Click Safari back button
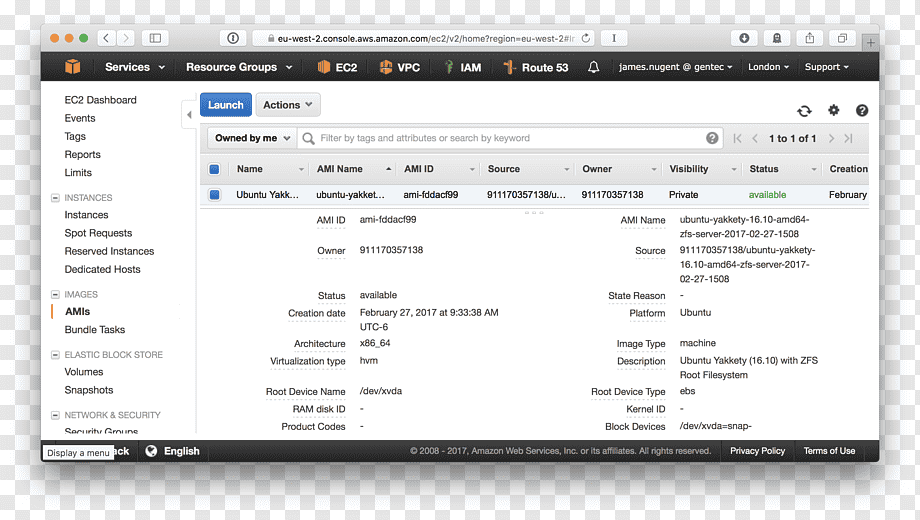The image size is (920, 520). pos(106,38)
